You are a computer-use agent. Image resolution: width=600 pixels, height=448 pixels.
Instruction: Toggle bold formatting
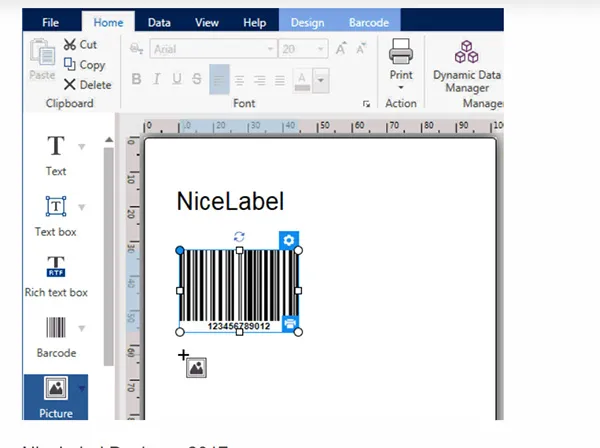pyautogui.click(x=136, y=79)
